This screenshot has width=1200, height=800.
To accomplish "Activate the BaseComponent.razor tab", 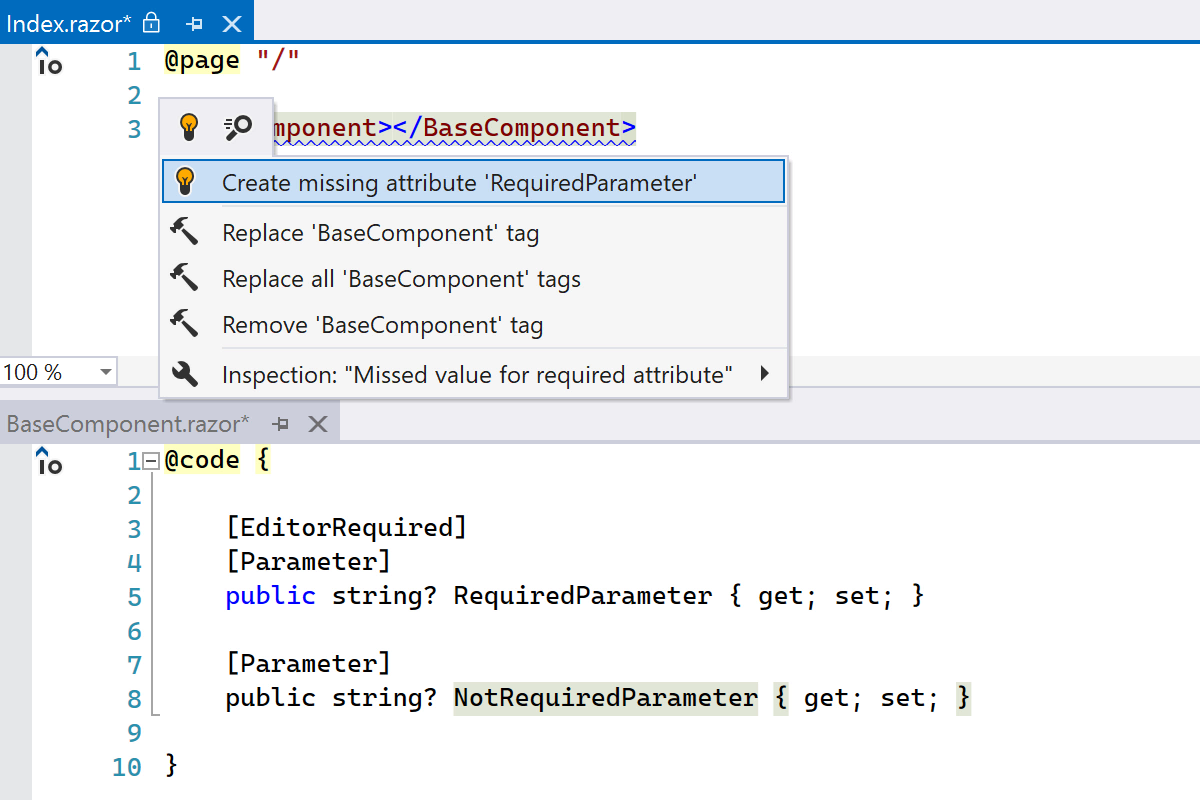I will 127,424.
